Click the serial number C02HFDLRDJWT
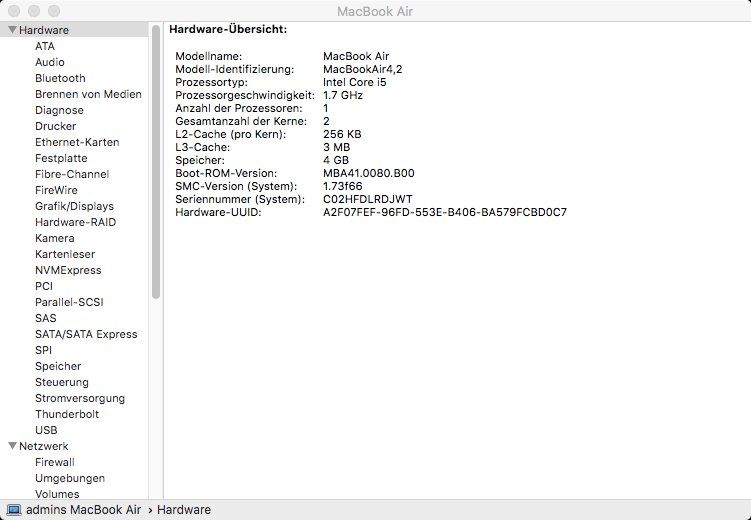751x520 pixels. (367, 199)
